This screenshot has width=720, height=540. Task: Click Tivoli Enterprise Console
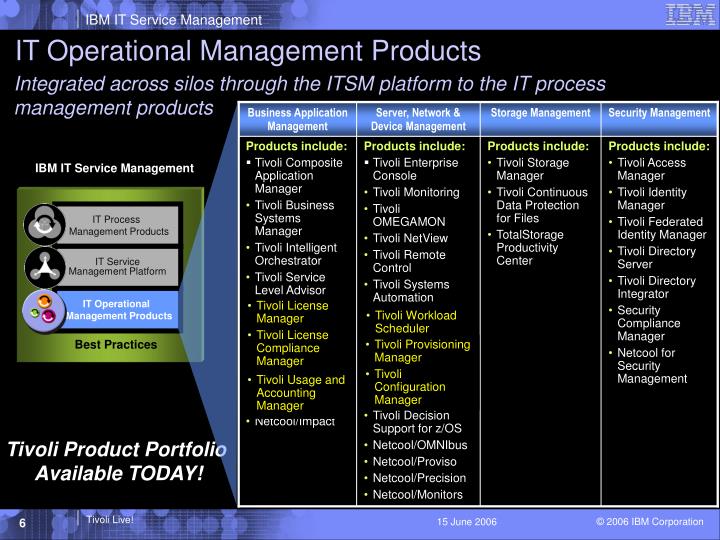point(415,169)
